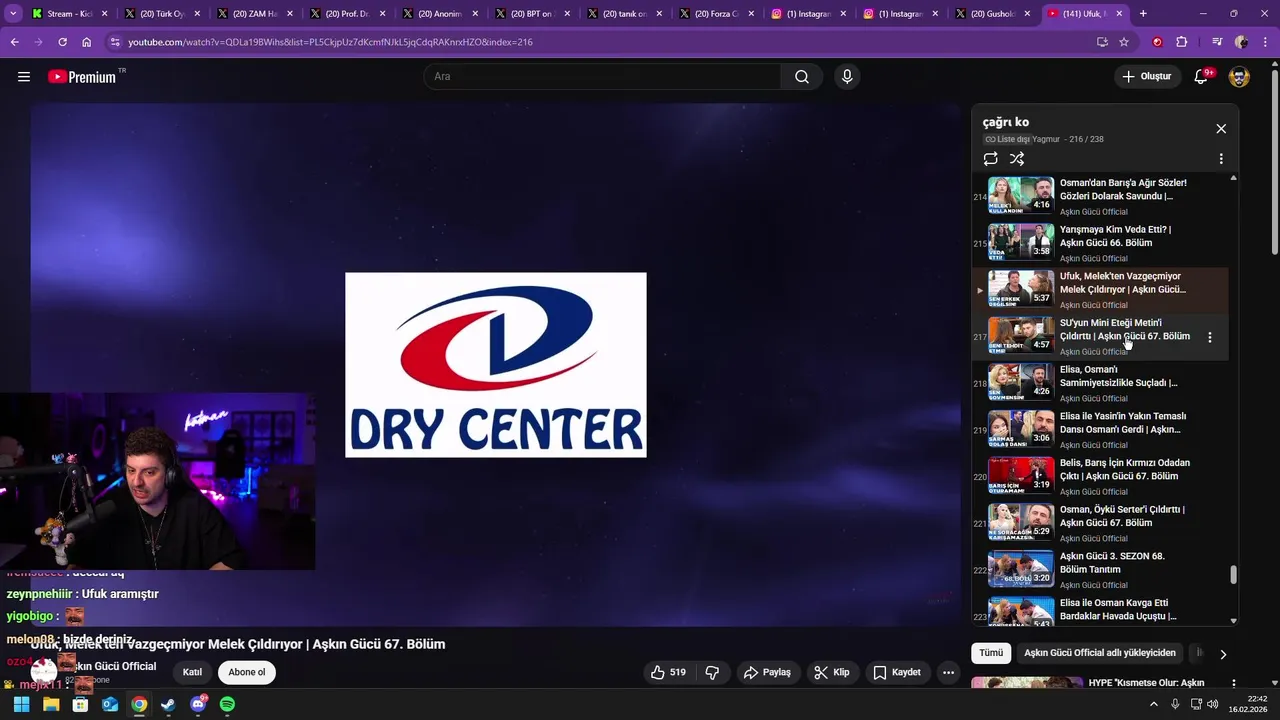Open the notifications bell
The height and width of the screenshot is (720, 1280).
[x=1202, y=77]
